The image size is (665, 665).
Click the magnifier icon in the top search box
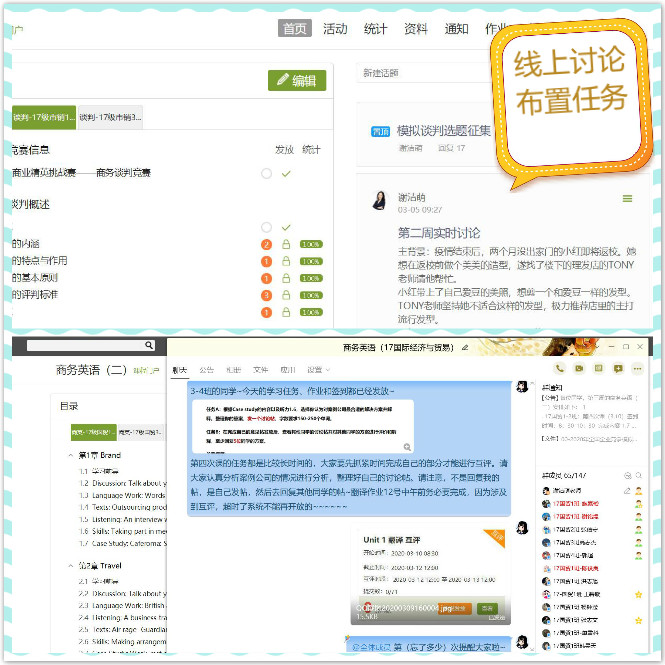point(149,346)
